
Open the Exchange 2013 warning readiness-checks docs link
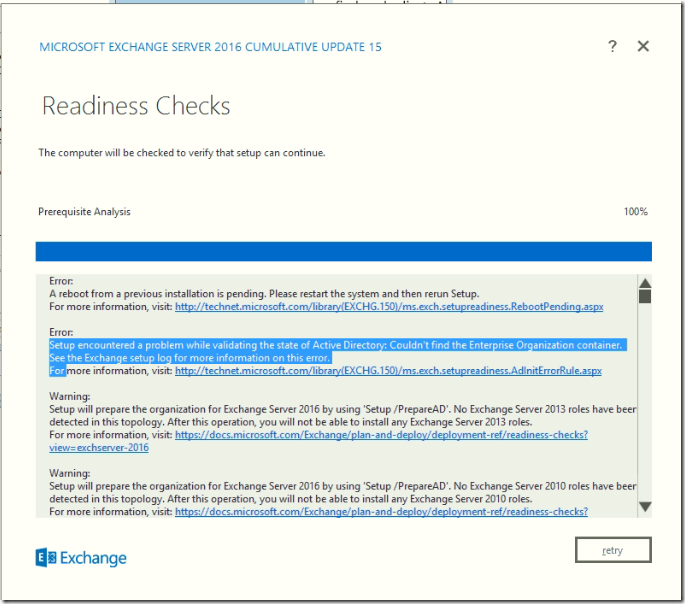click(x=381, y=435)
